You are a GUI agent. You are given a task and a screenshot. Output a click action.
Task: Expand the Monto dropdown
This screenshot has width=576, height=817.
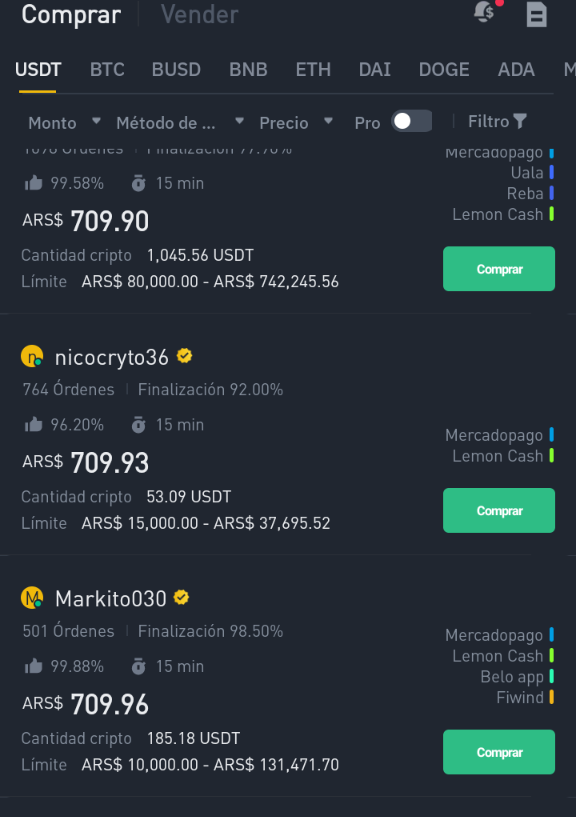(64, 122)
